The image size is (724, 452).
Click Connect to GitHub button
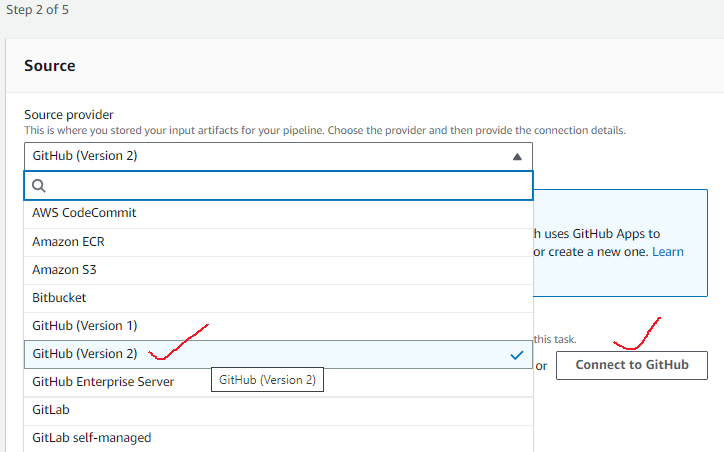(632, 366)
